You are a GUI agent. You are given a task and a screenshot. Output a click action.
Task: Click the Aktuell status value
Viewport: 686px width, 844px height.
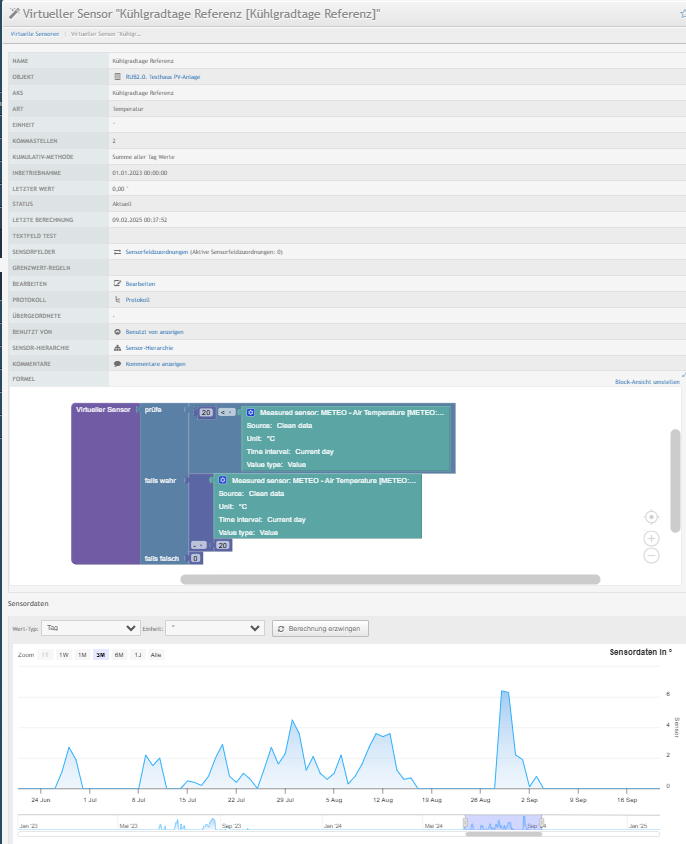[122, 203]
